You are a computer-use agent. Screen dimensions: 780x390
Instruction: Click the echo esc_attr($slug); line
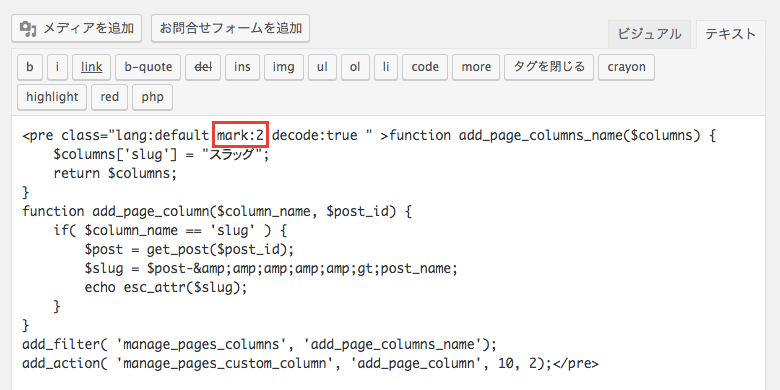tap(166, 288)
